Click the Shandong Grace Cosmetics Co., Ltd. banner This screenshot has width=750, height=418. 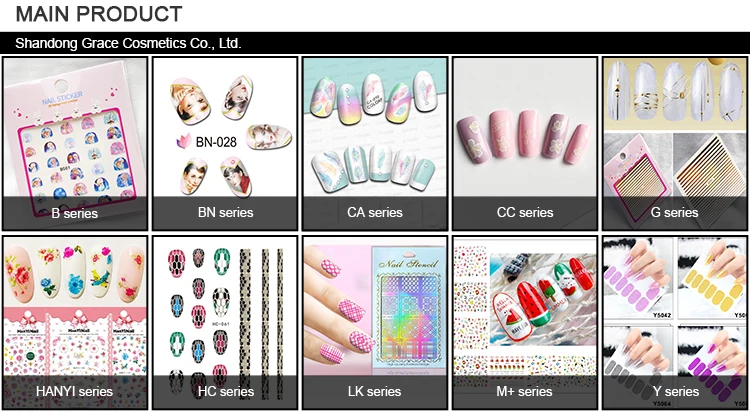click(x=375, y=43)
